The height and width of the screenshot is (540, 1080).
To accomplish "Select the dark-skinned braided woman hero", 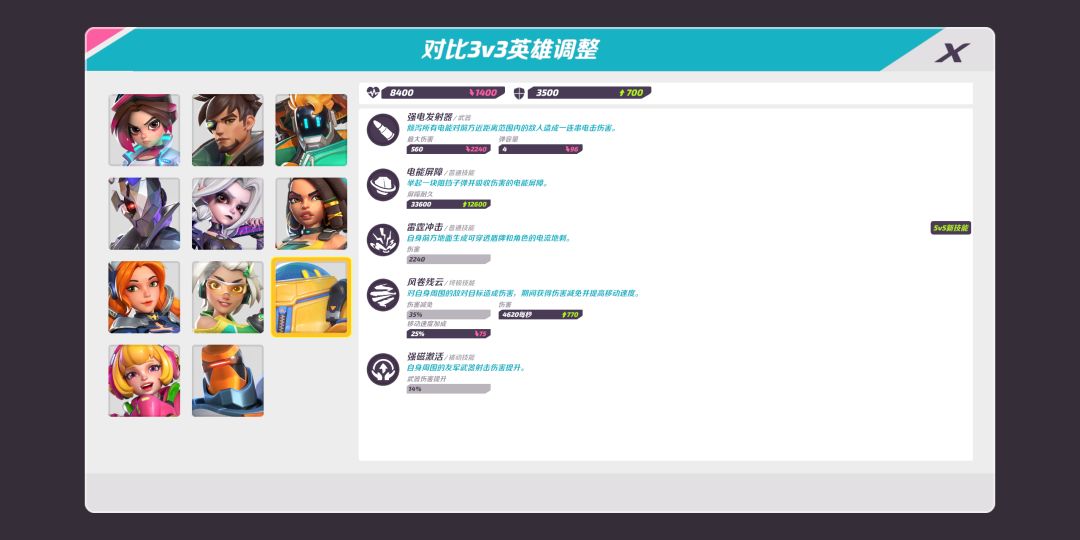I will click(311, 214).
